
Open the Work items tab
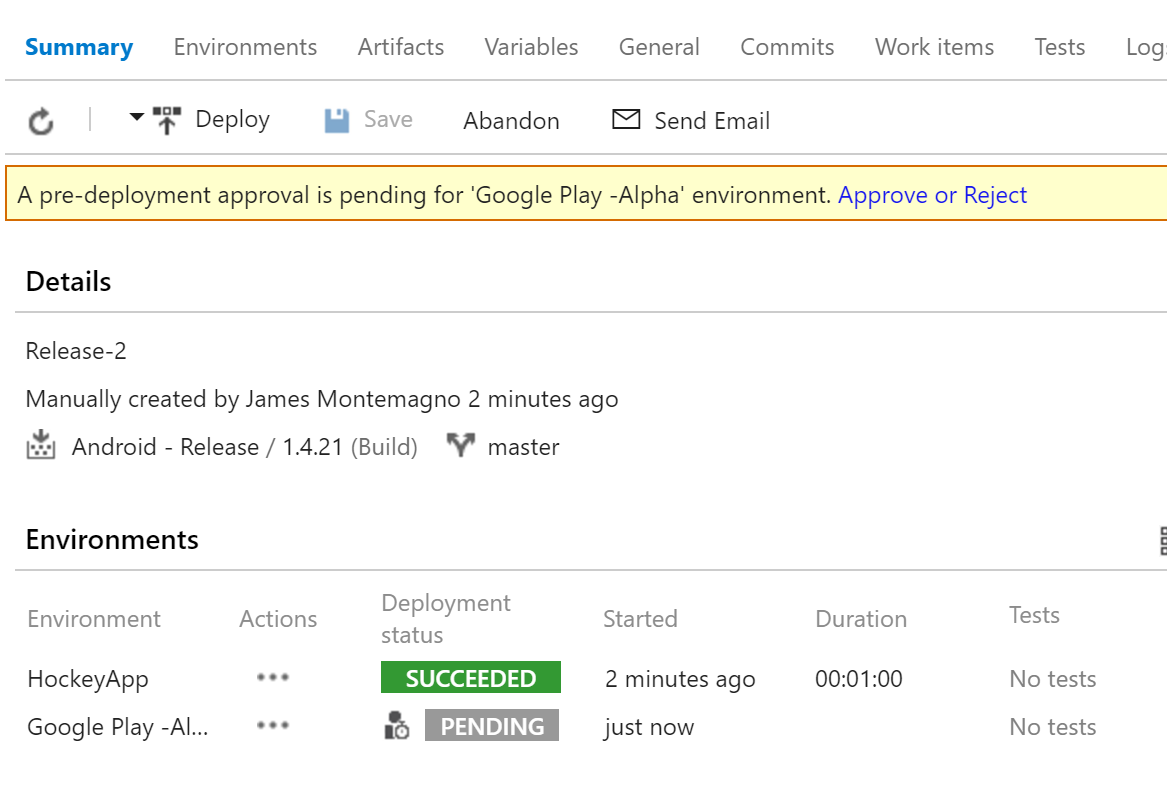(x=934, y=46)
